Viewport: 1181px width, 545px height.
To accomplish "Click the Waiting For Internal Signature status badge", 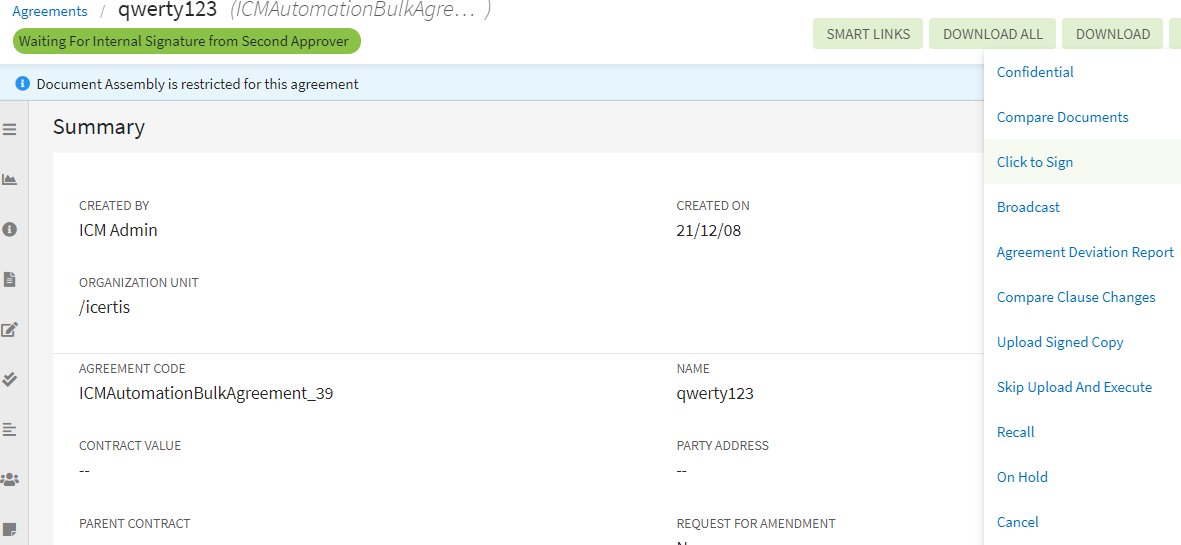I will 186,41.
